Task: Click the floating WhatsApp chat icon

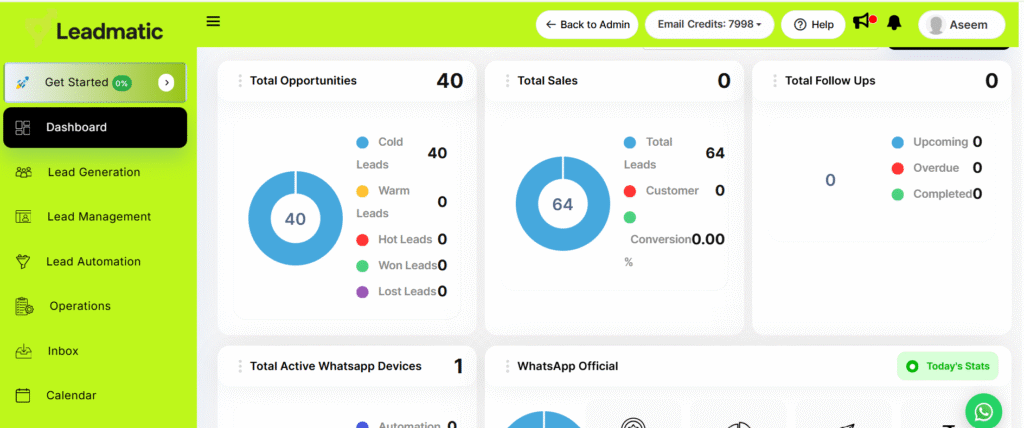Action: point(984,411)
